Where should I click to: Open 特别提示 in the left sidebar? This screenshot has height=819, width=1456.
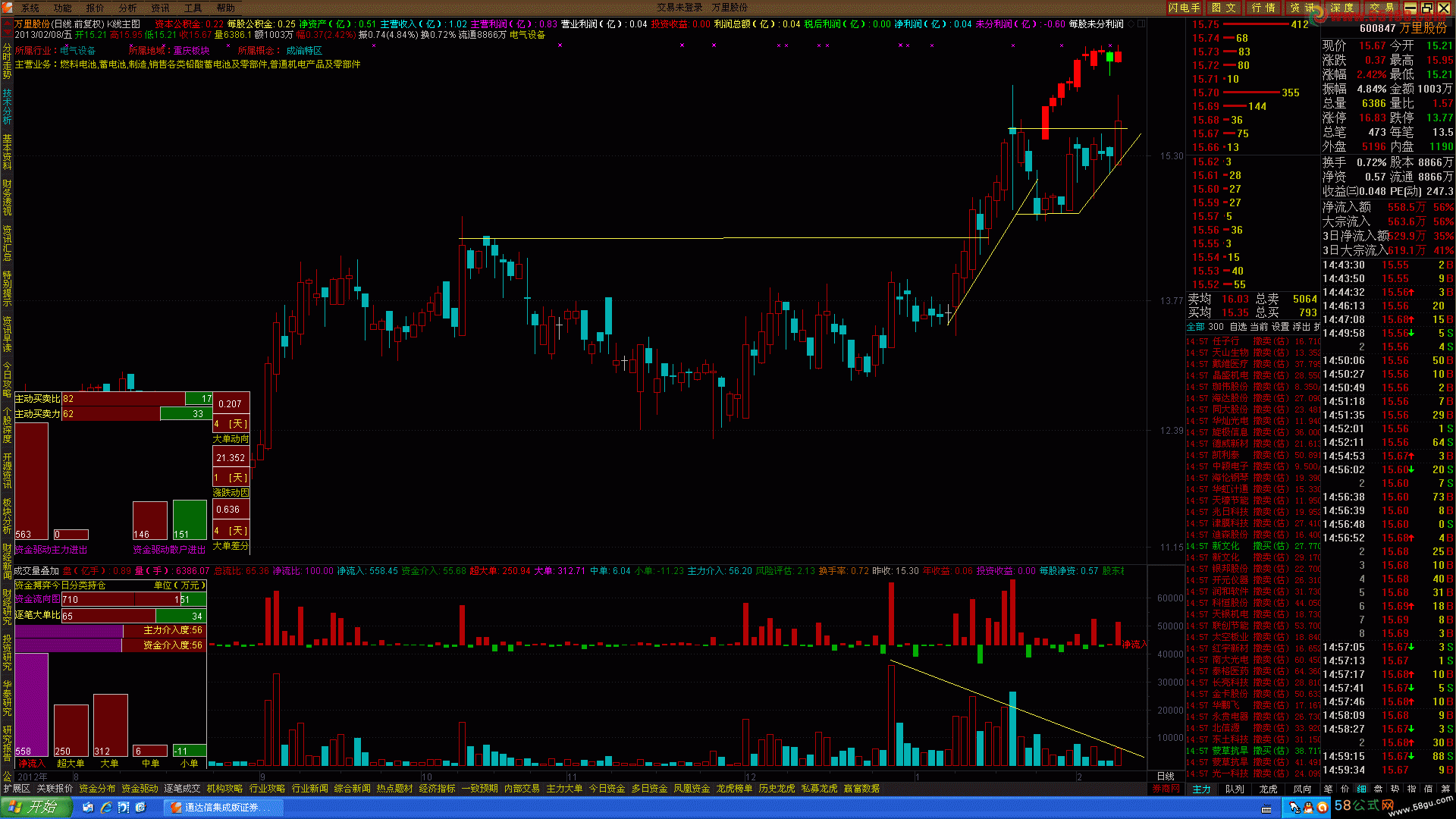click(7, 289)
